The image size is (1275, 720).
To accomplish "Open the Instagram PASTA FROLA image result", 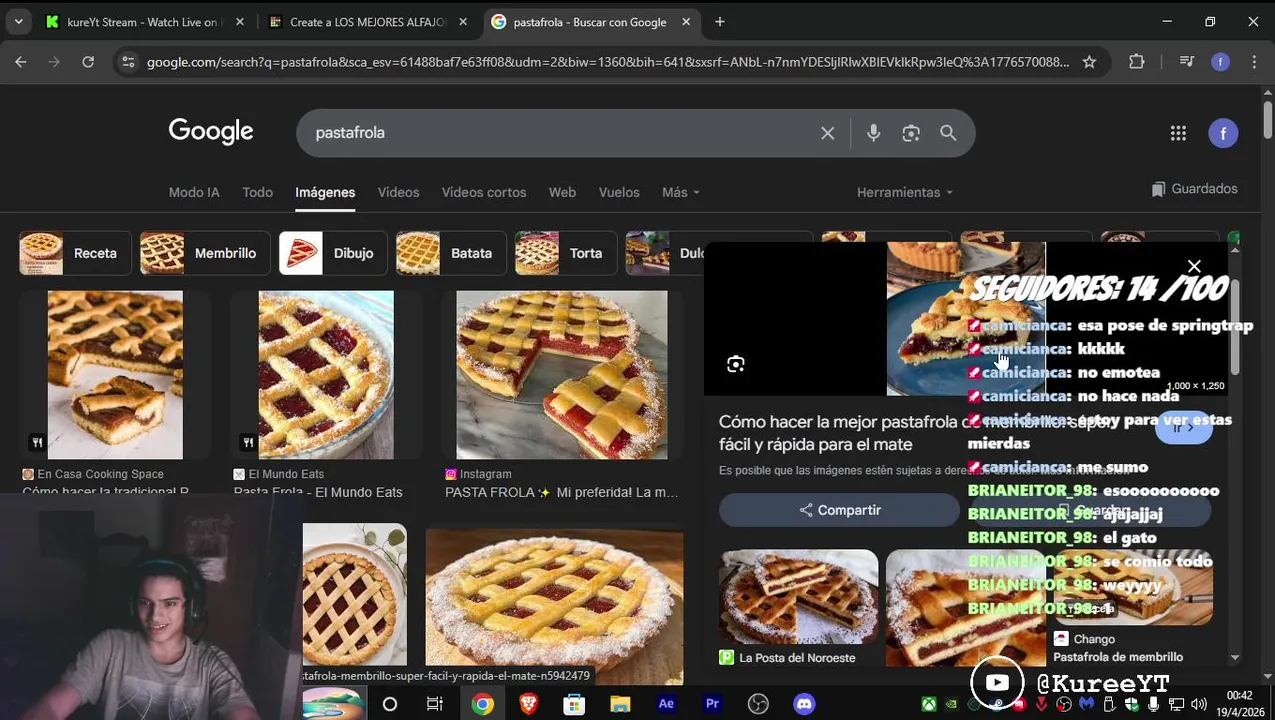I will click(562, 375).
